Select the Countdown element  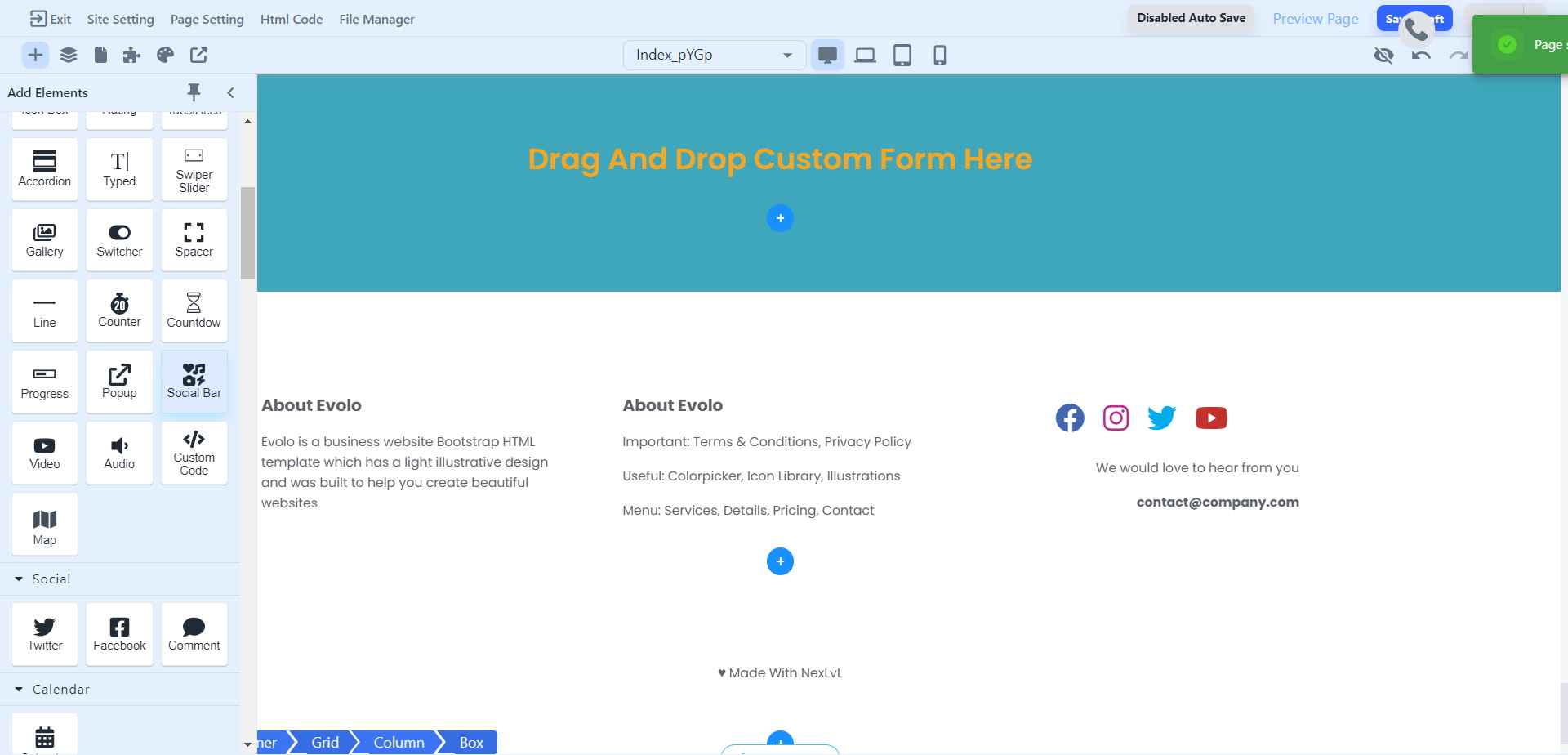coord(194,310)
